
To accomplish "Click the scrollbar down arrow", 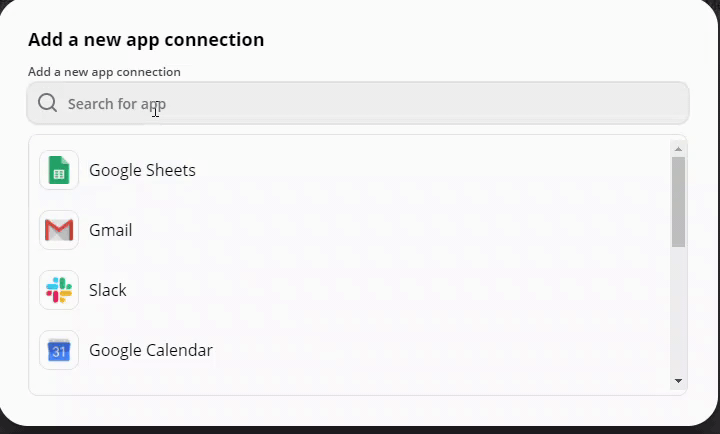I will pyautogui.click(x=678, y=381).
